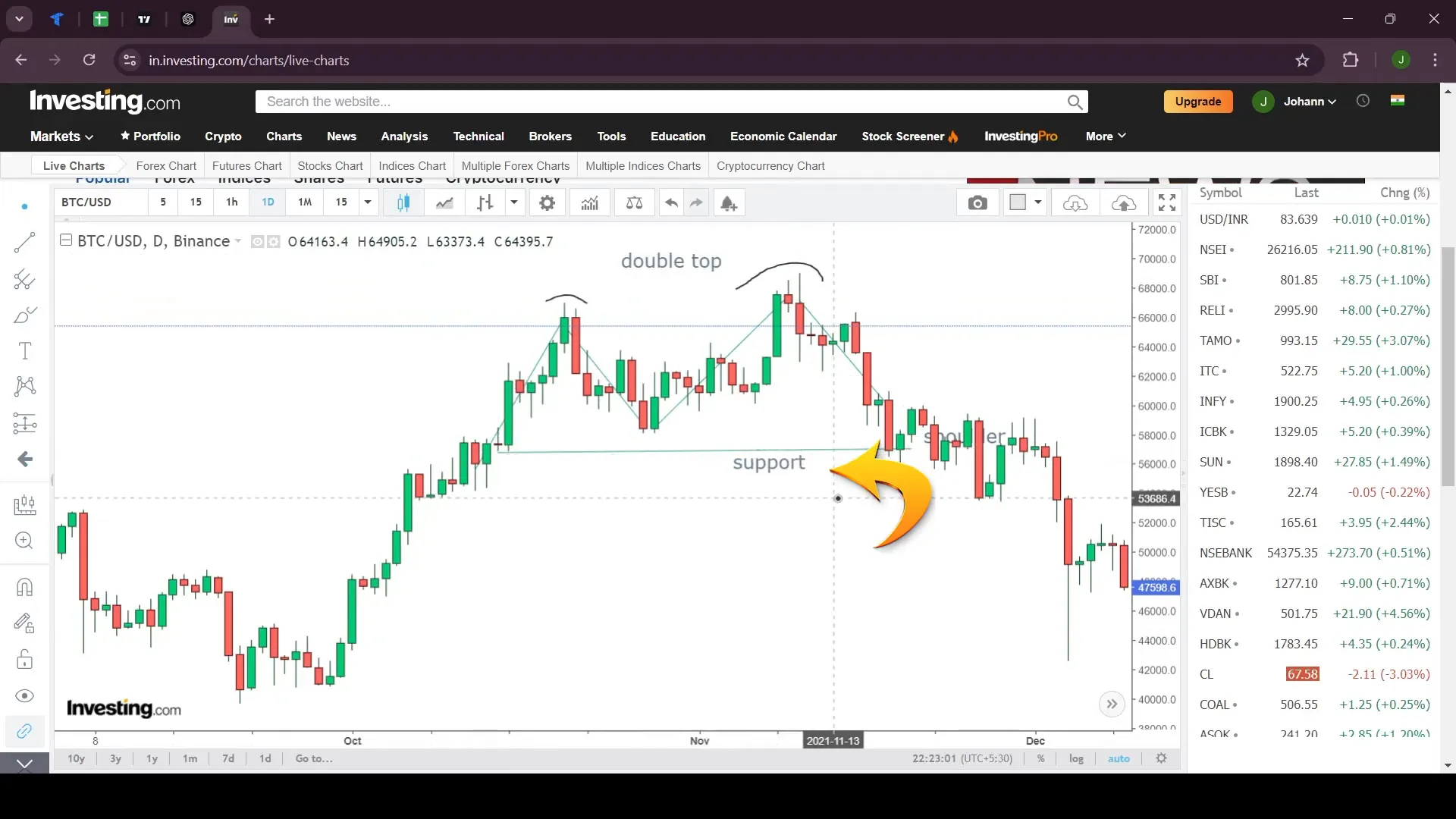
Task: Switch to Futures Chart tab
Action: pyautogui.click(x=246, y=166)
